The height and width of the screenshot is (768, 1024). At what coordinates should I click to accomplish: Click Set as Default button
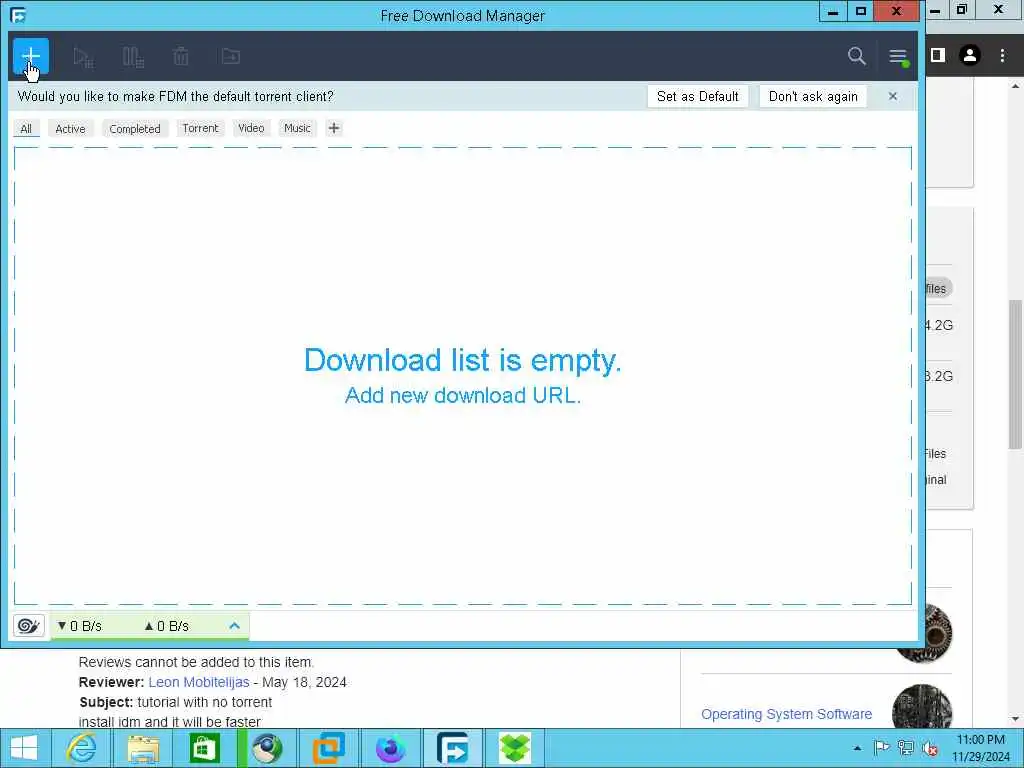[x=697, y=97]
